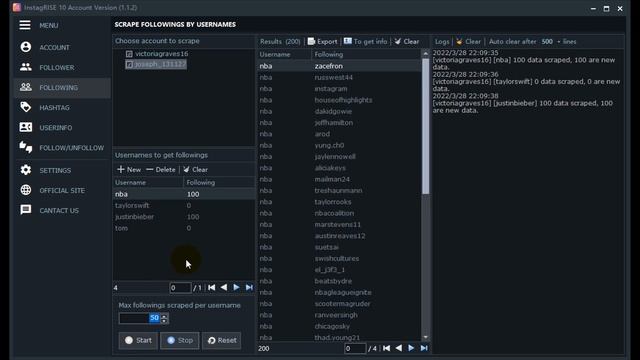Reset the scraping task
Viewport: 640px width, 360px height.
click(x=222, y=340)
